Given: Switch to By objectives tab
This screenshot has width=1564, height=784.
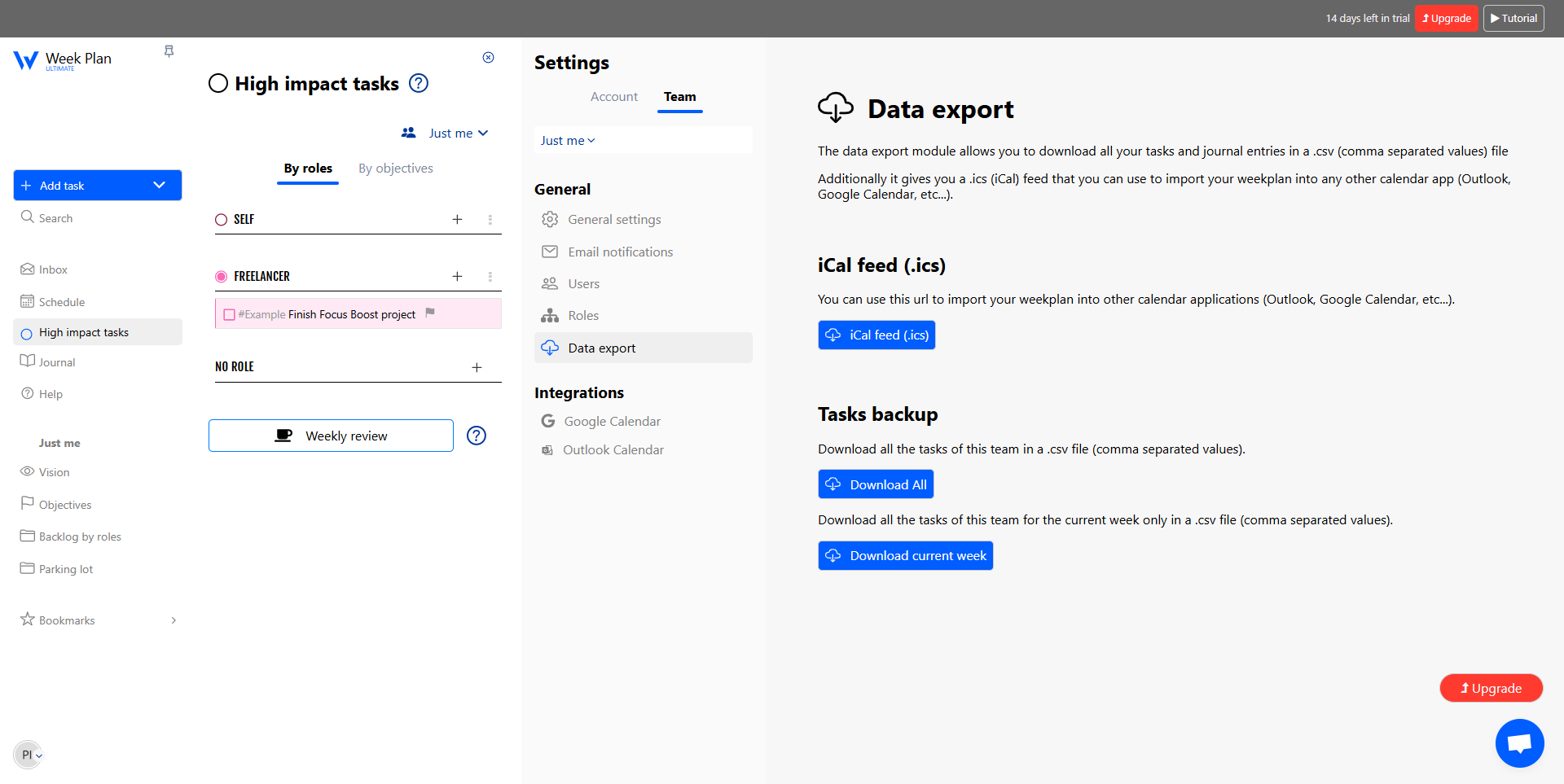Looking at the screenshot, I should (x=396, y=169).
